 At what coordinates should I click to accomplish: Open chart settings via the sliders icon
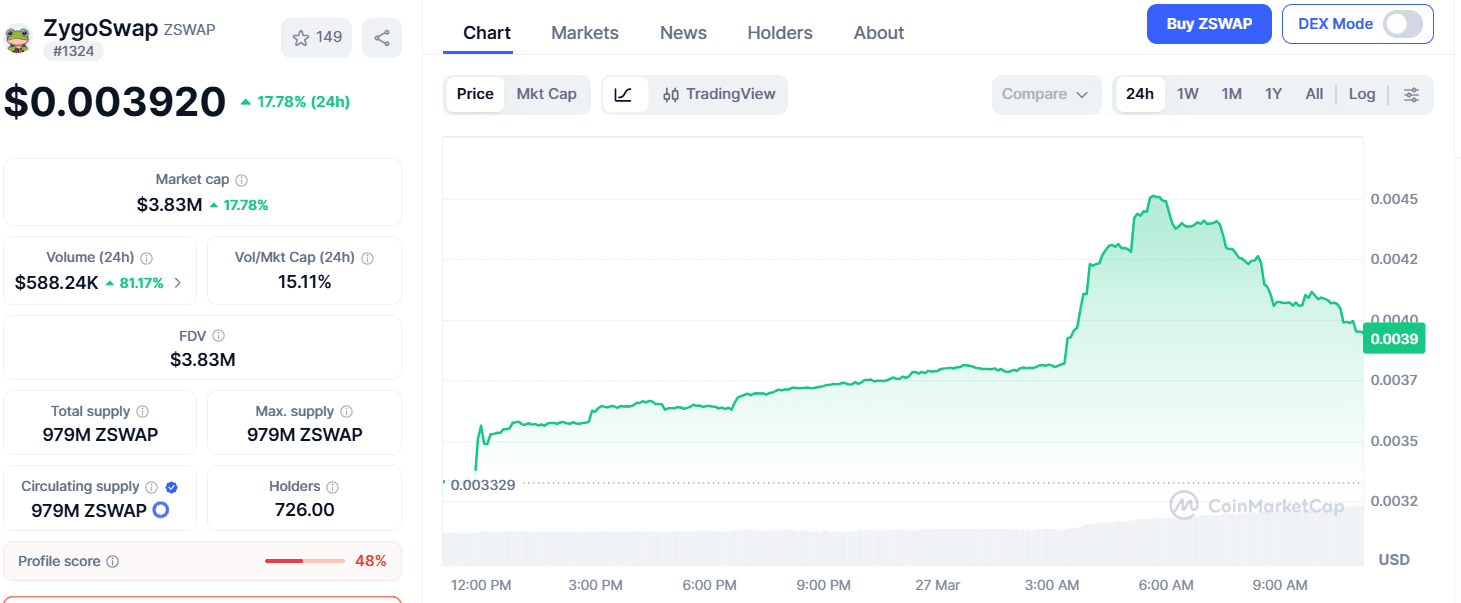[x=1412, y=93]
